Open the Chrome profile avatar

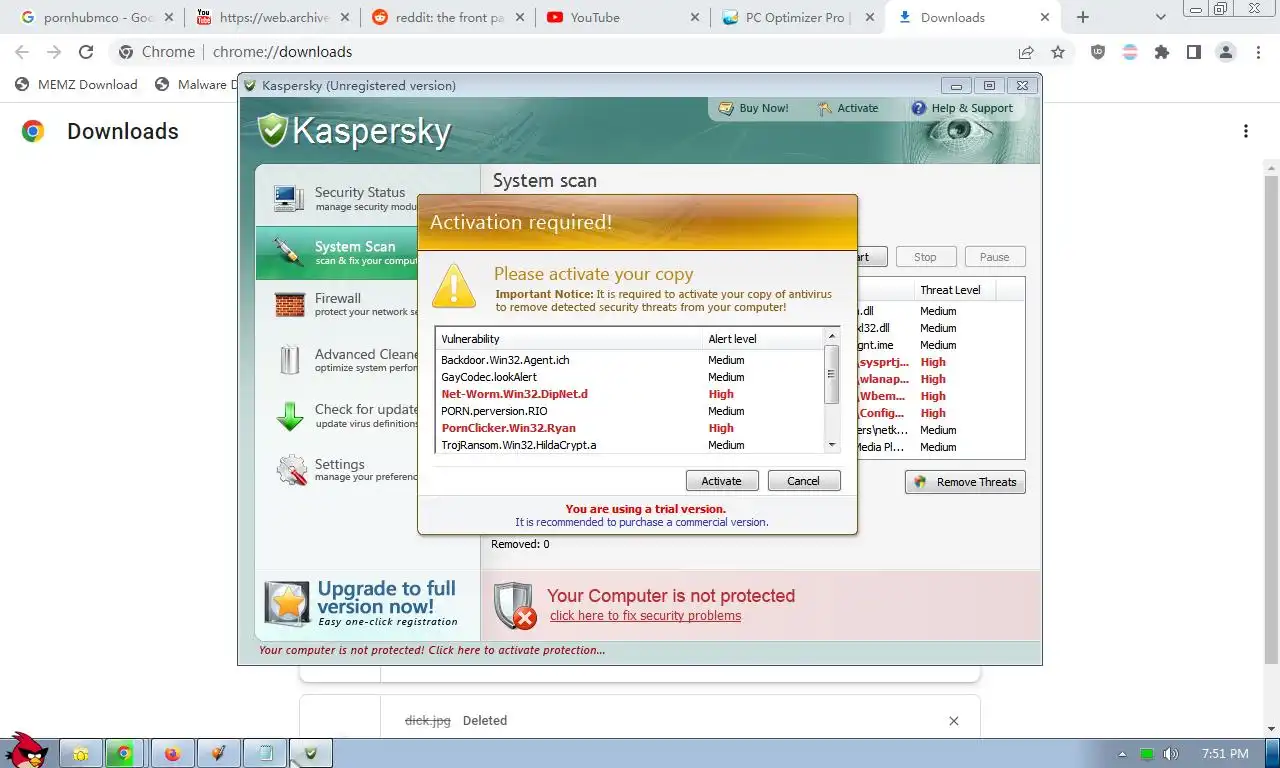pos(1226,52)
